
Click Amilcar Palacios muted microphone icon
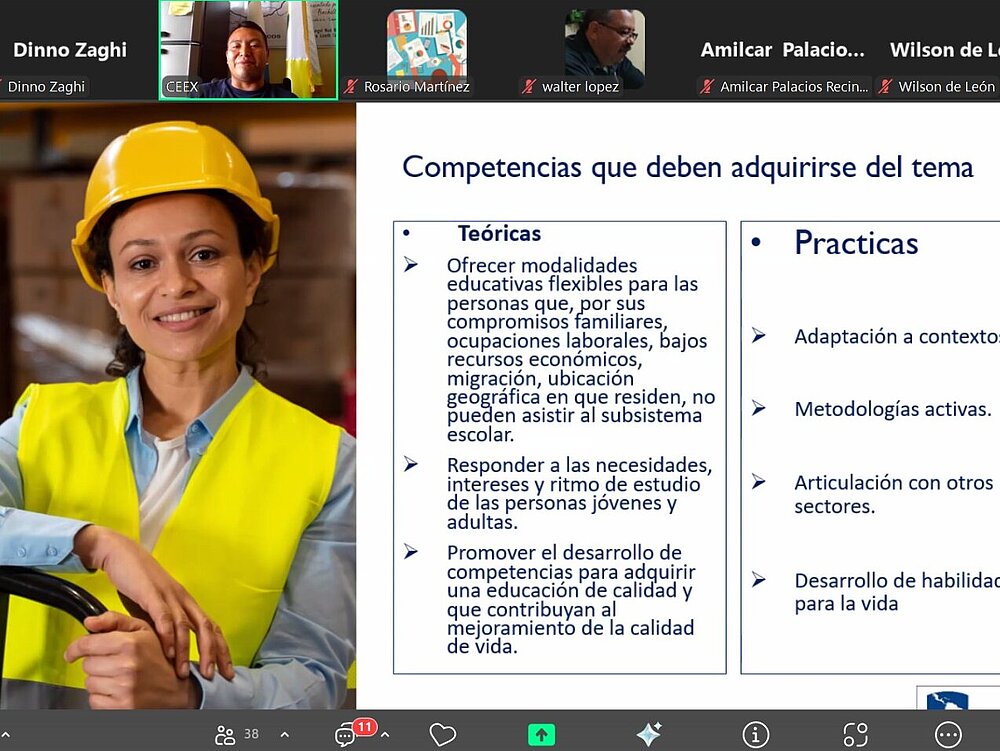[x=707, y=87]
